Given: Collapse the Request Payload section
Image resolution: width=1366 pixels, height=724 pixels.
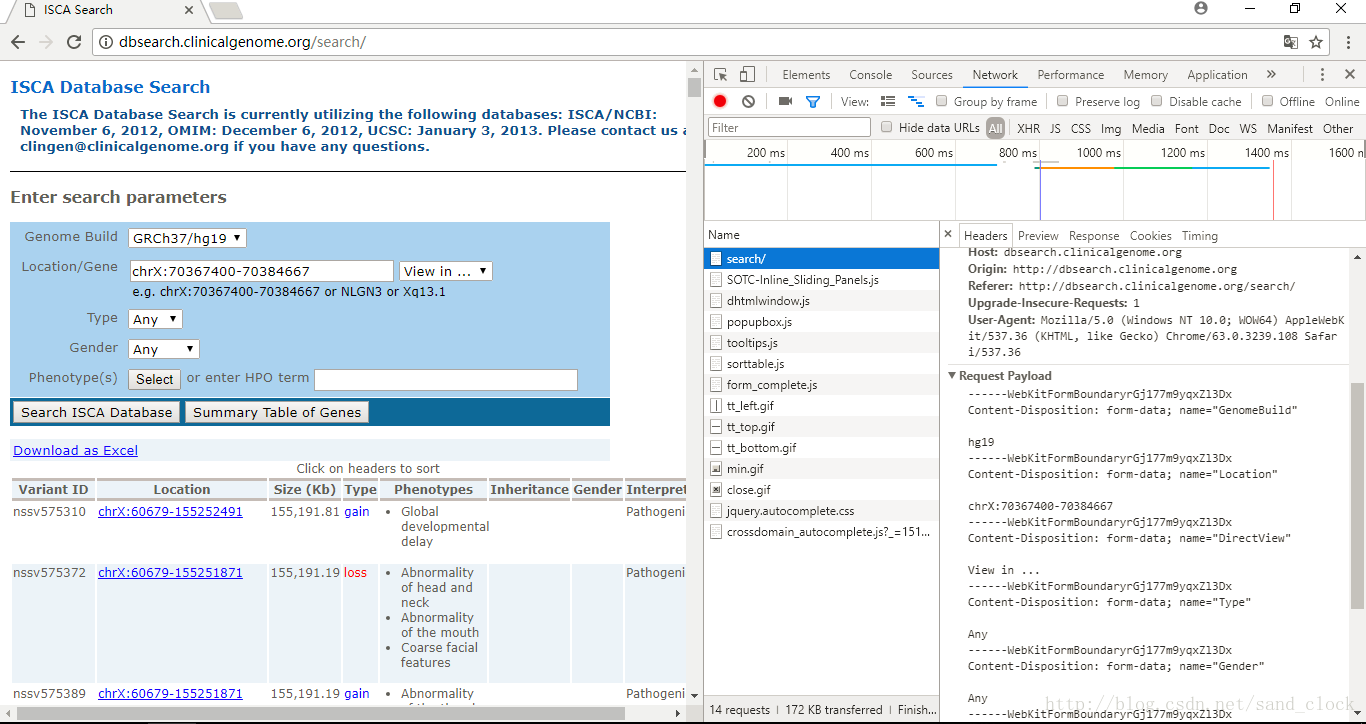Looking at the screenshot, I should [x=953, y=376].
